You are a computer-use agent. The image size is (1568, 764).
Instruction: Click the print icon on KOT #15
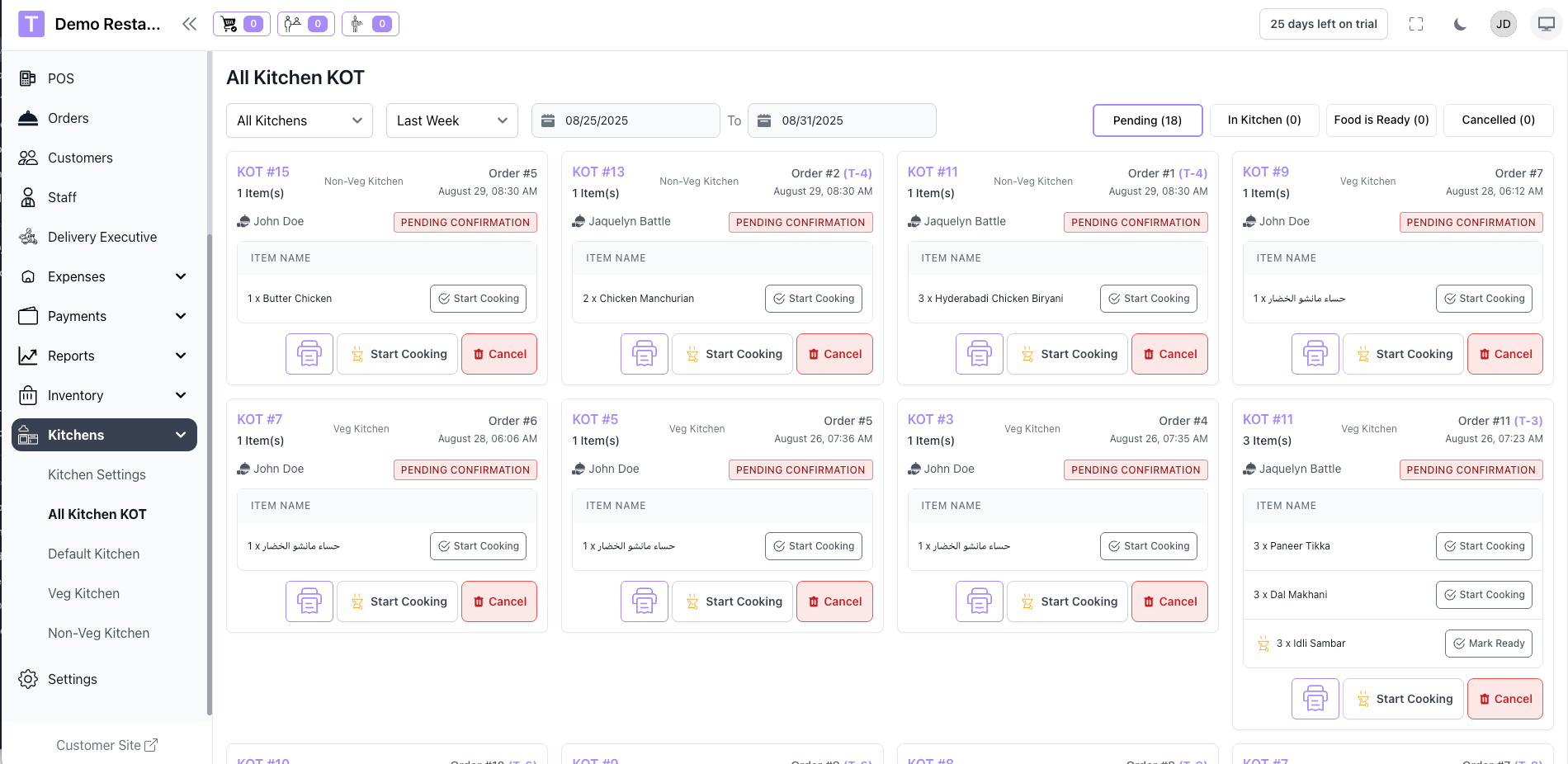click(x=309, y=354)
